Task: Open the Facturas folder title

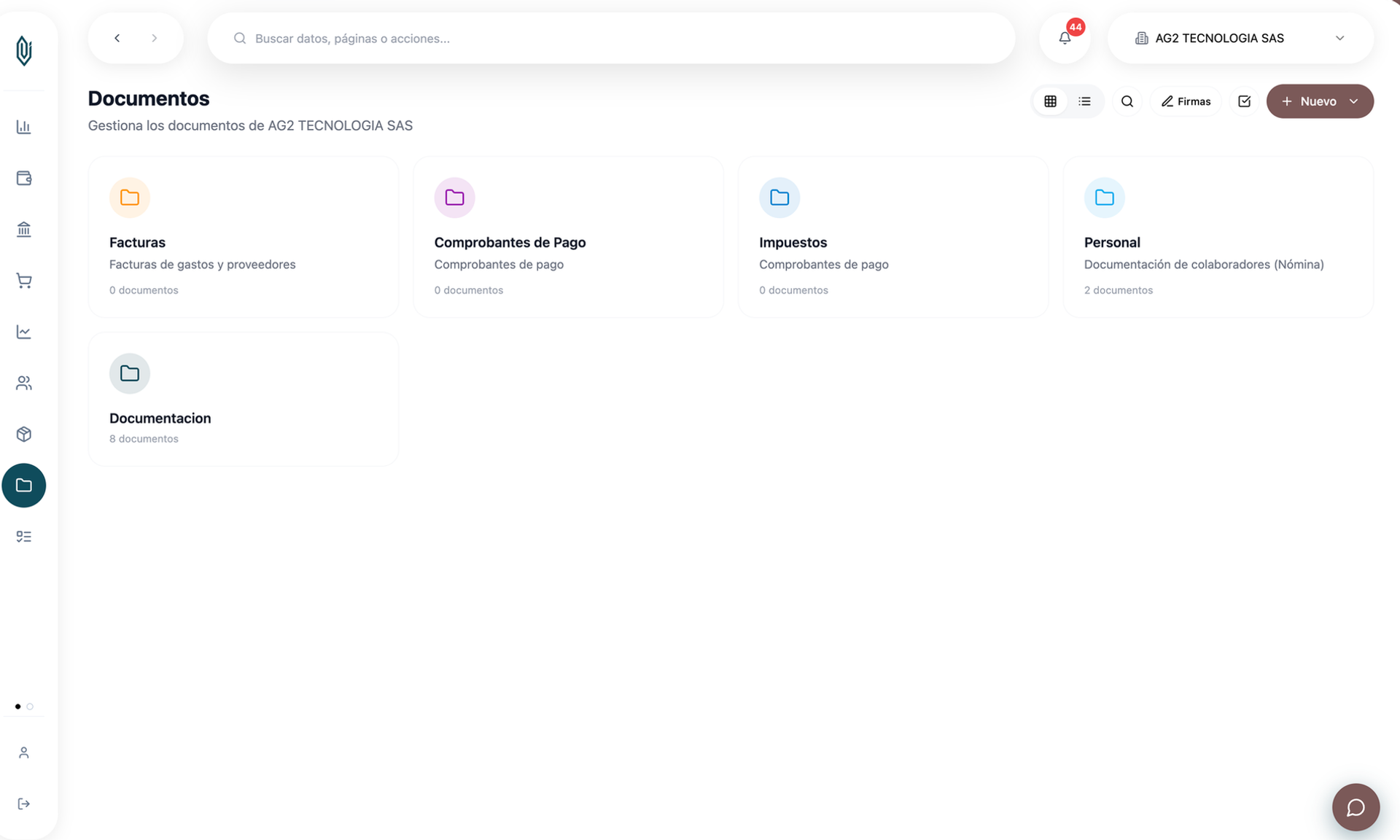Action: (x=137, y=242)
